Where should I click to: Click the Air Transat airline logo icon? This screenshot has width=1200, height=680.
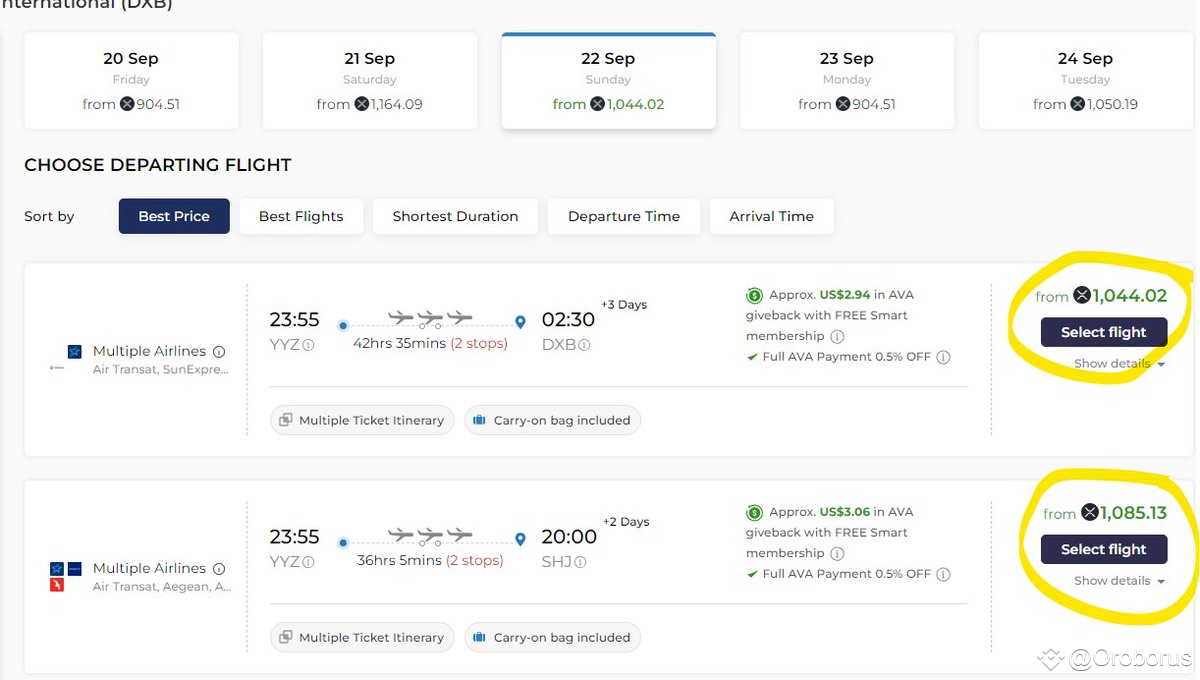click(x=73, y=351)
